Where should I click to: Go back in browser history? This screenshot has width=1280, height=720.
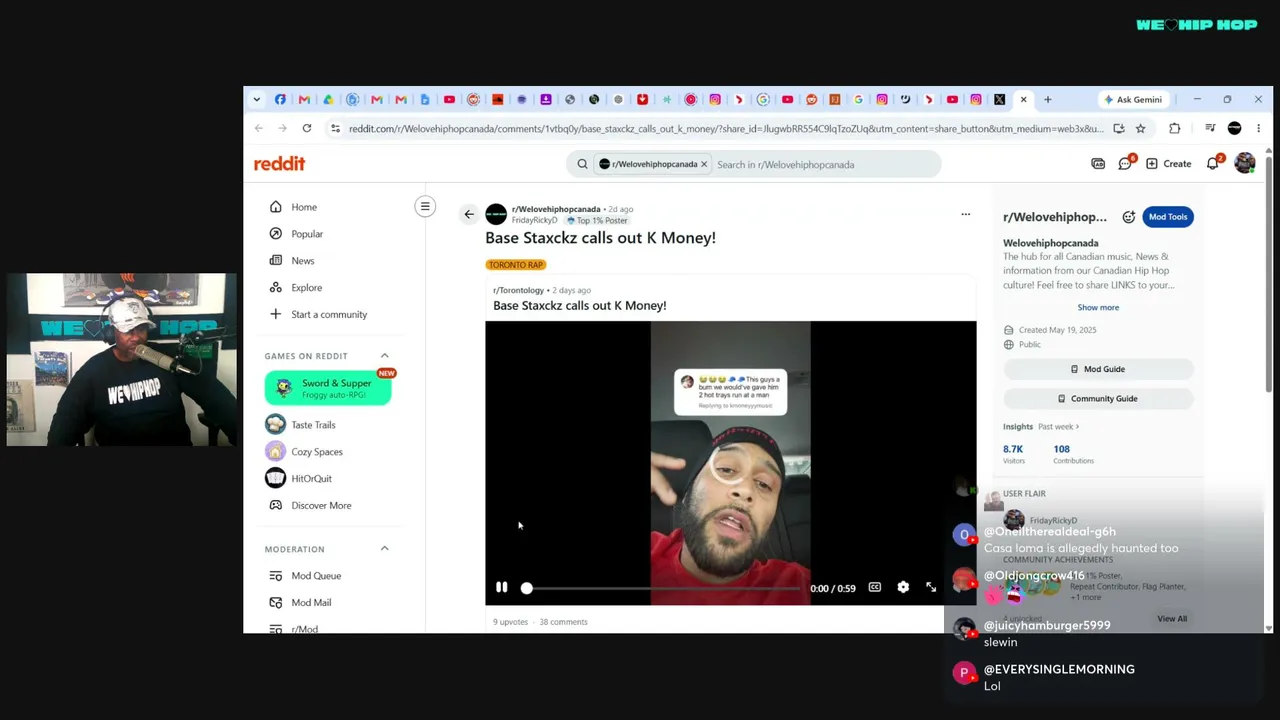point(259,129)
